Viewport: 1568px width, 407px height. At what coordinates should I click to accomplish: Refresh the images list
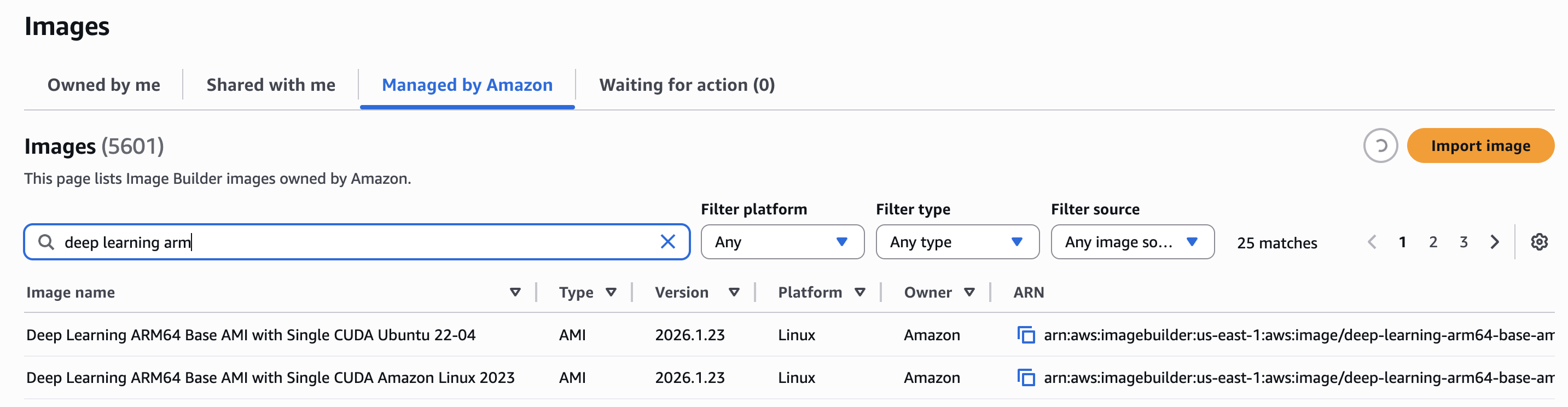(x=1379, y=146)
